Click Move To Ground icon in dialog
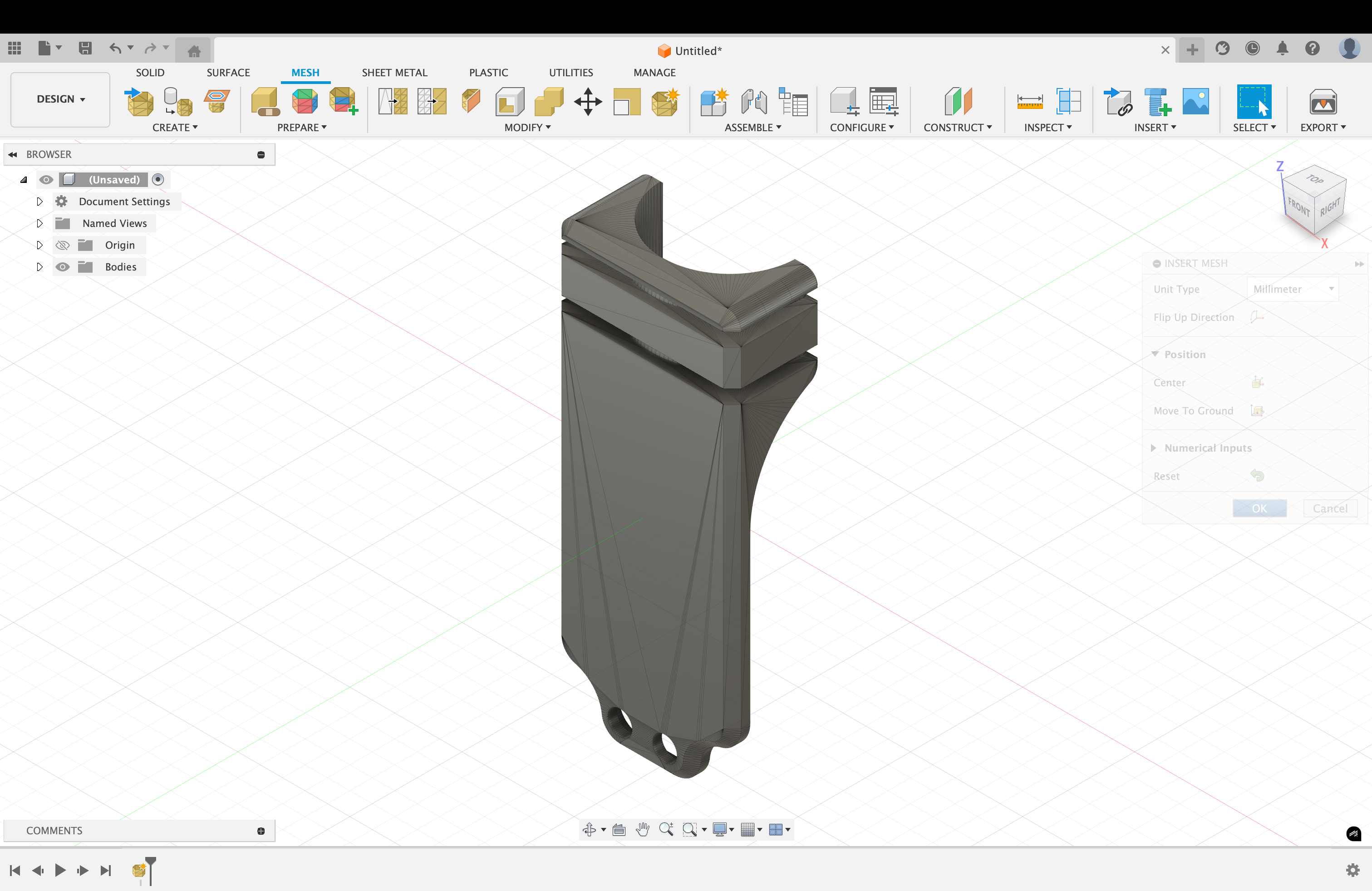The width and height of the screenshot is (1372, 891). (x=1259, y=411)
